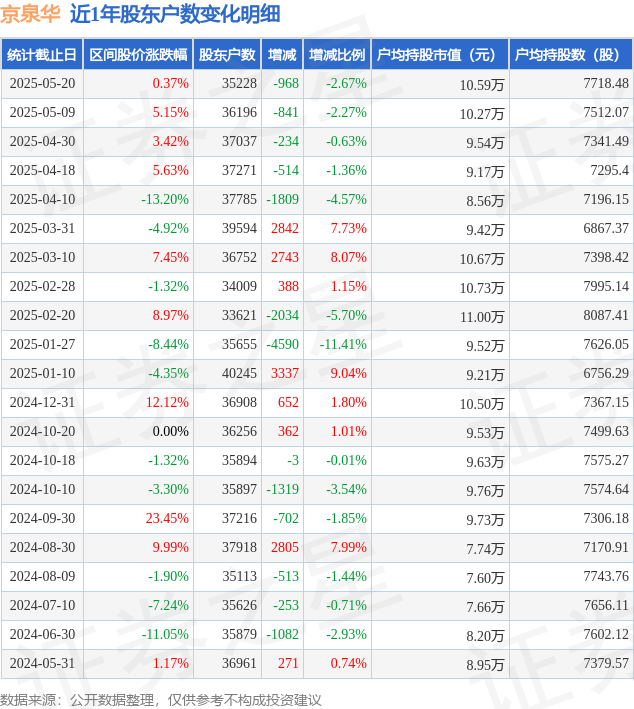The height and width of the screenshot is (709, 634).
Task: Select the 区间股价涨跌幅 column header
Action: tap(138, 55)
